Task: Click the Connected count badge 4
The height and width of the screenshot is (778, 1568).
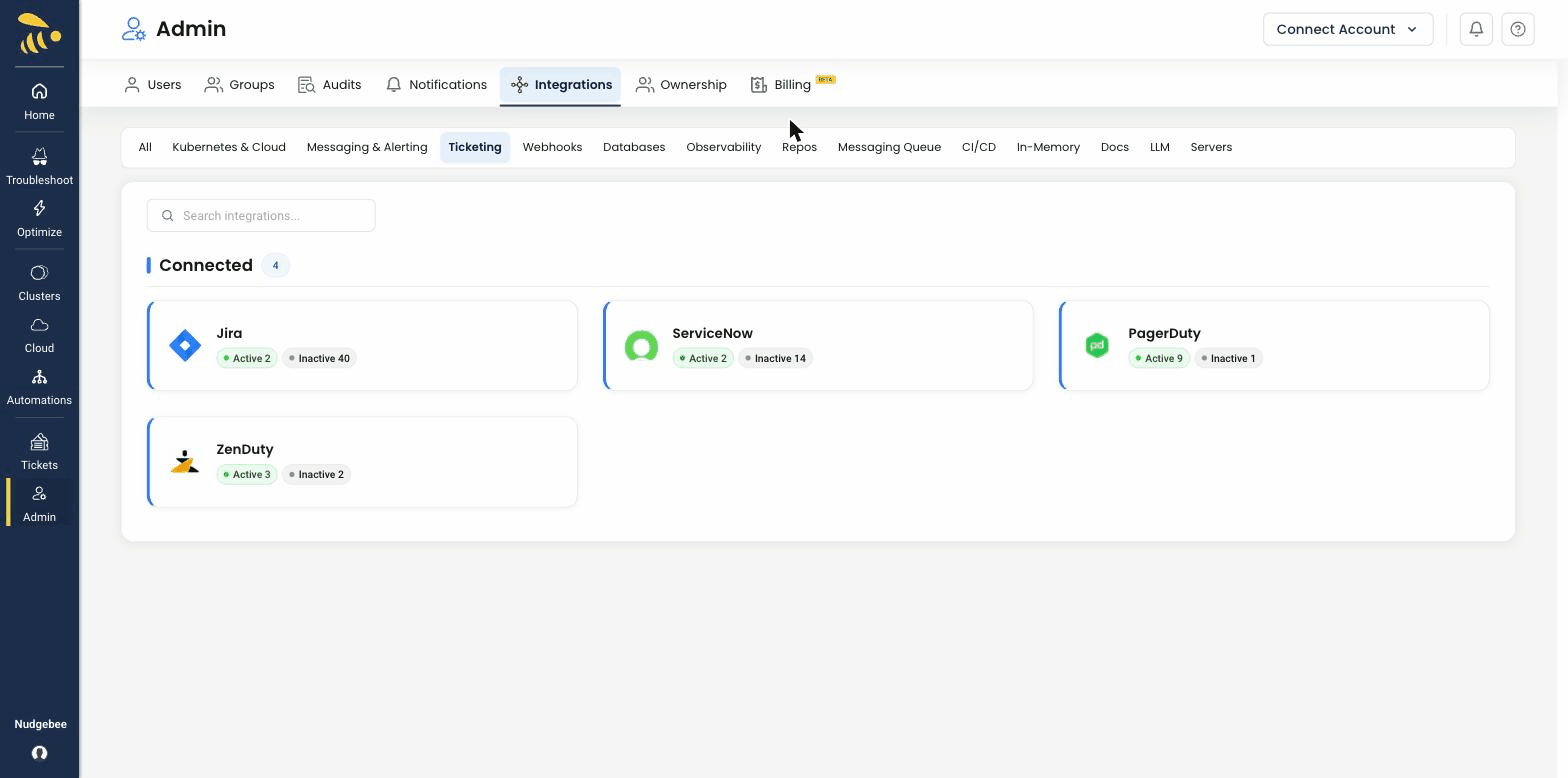Action: [275, 265]
